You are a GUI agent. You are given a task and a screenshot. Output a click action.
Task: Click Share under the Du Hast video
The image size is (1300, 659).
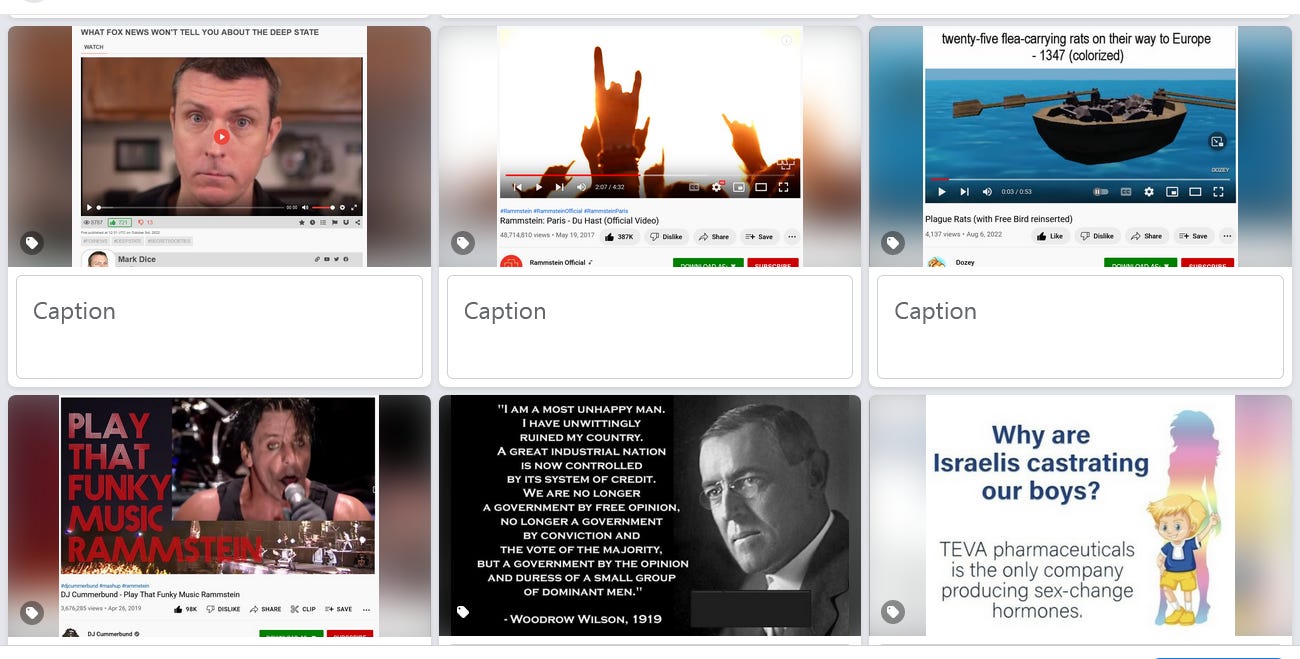point(714,237)
